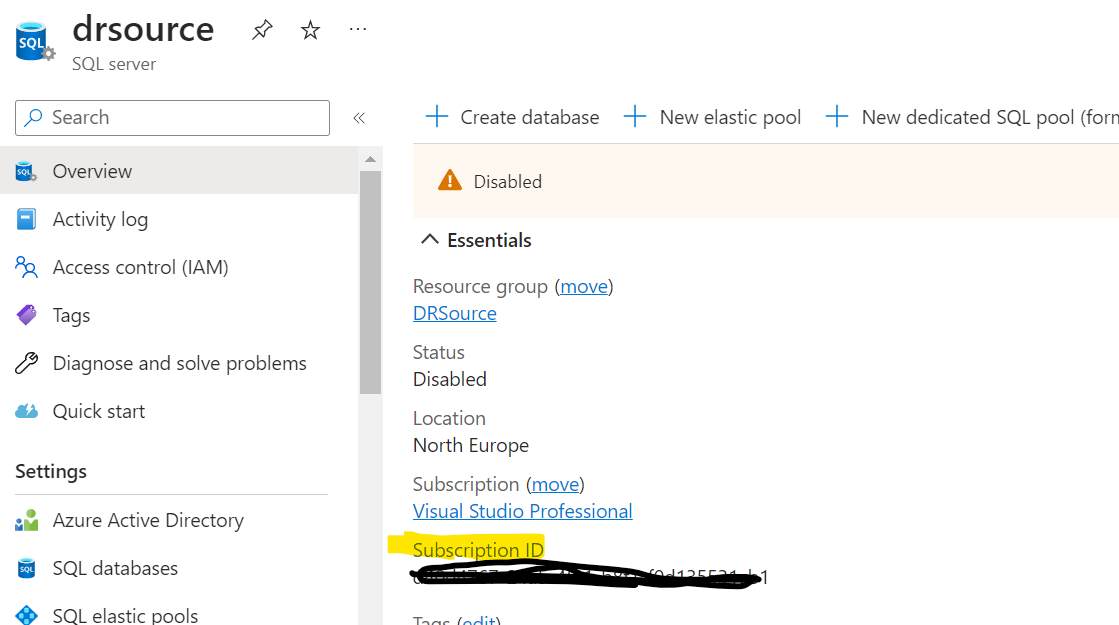Open the DRSource resource group link
This screenshot has width=1119, height=625.
(455, 313)
